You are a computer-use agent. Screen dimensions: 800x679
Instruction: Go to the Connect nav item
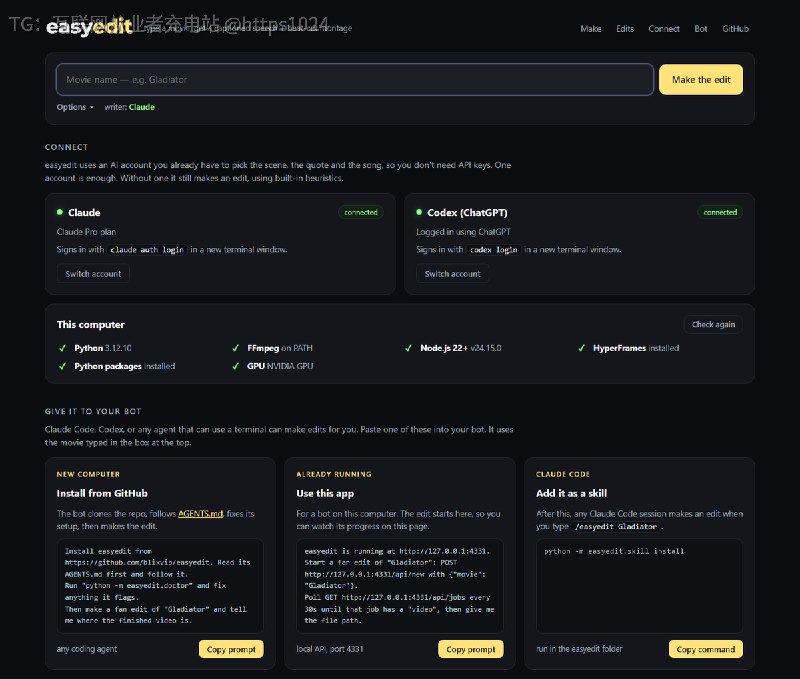[x=664, y=29]
